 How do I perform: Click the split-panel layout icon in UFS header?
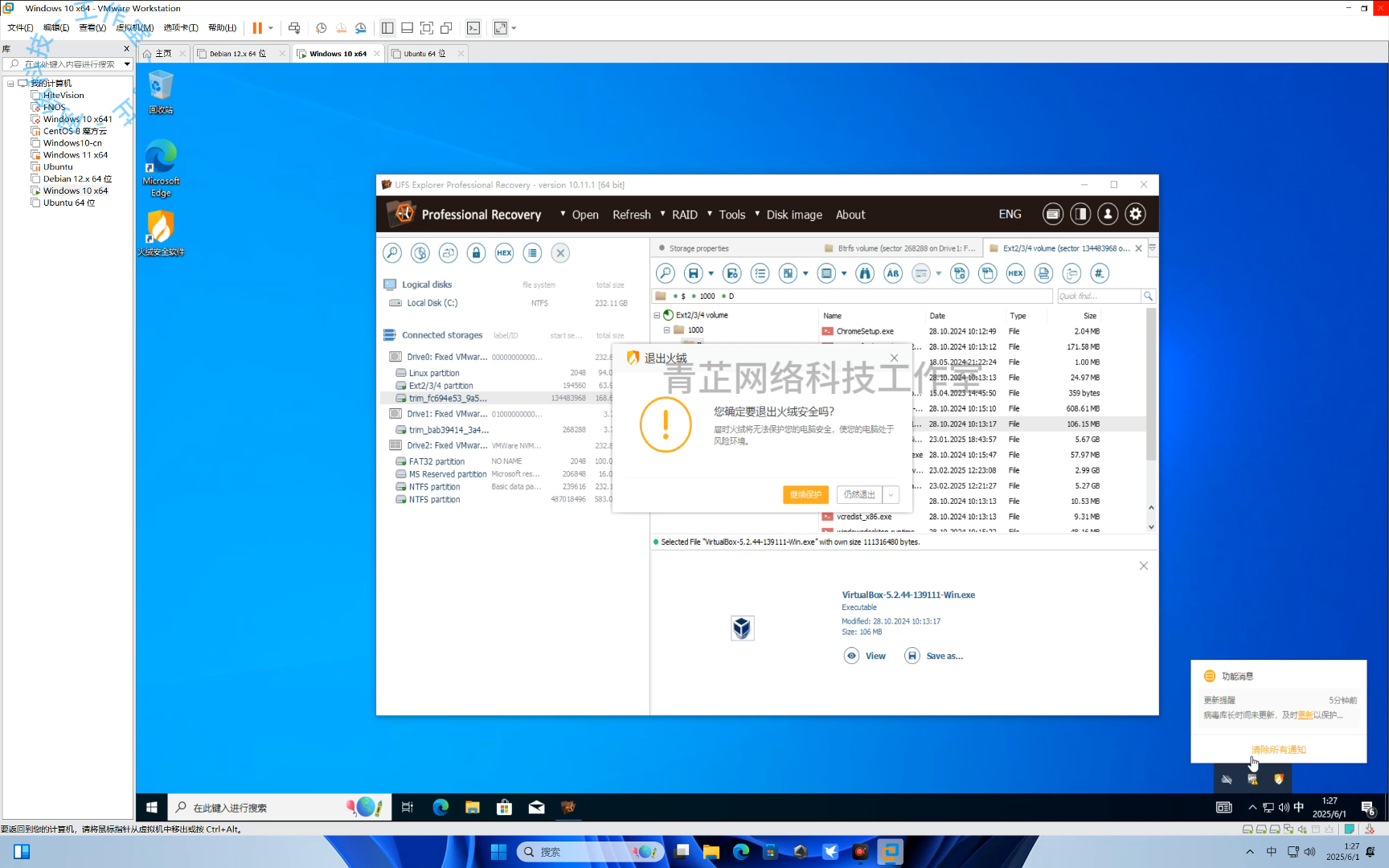pos(1080,214)
